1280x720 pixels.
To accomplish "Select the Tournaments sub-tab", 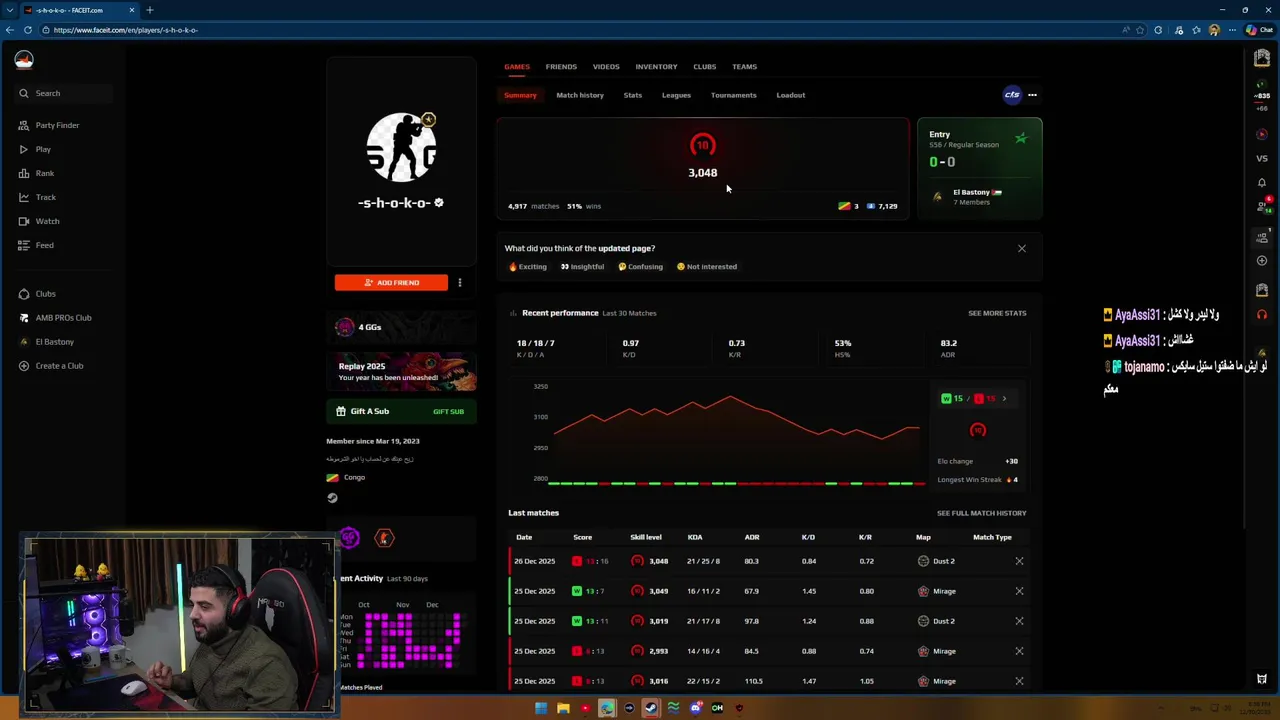I will point(733,95).
